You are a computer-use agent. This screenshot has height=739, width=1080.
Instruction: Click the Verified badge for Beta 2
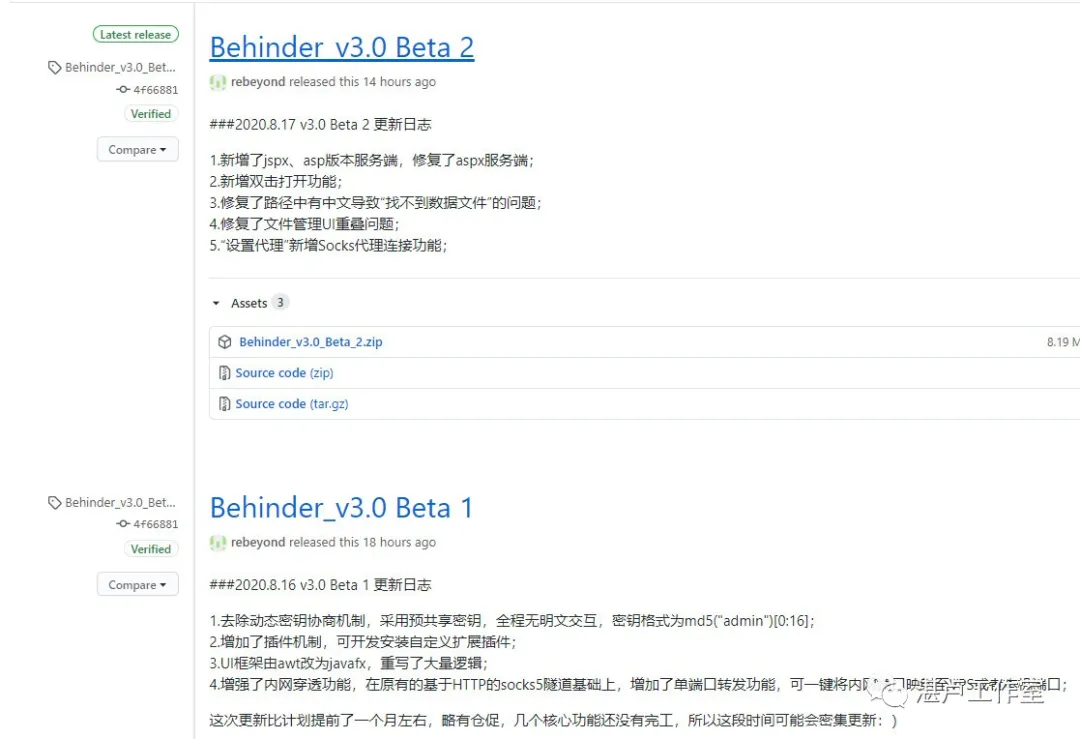150,114
